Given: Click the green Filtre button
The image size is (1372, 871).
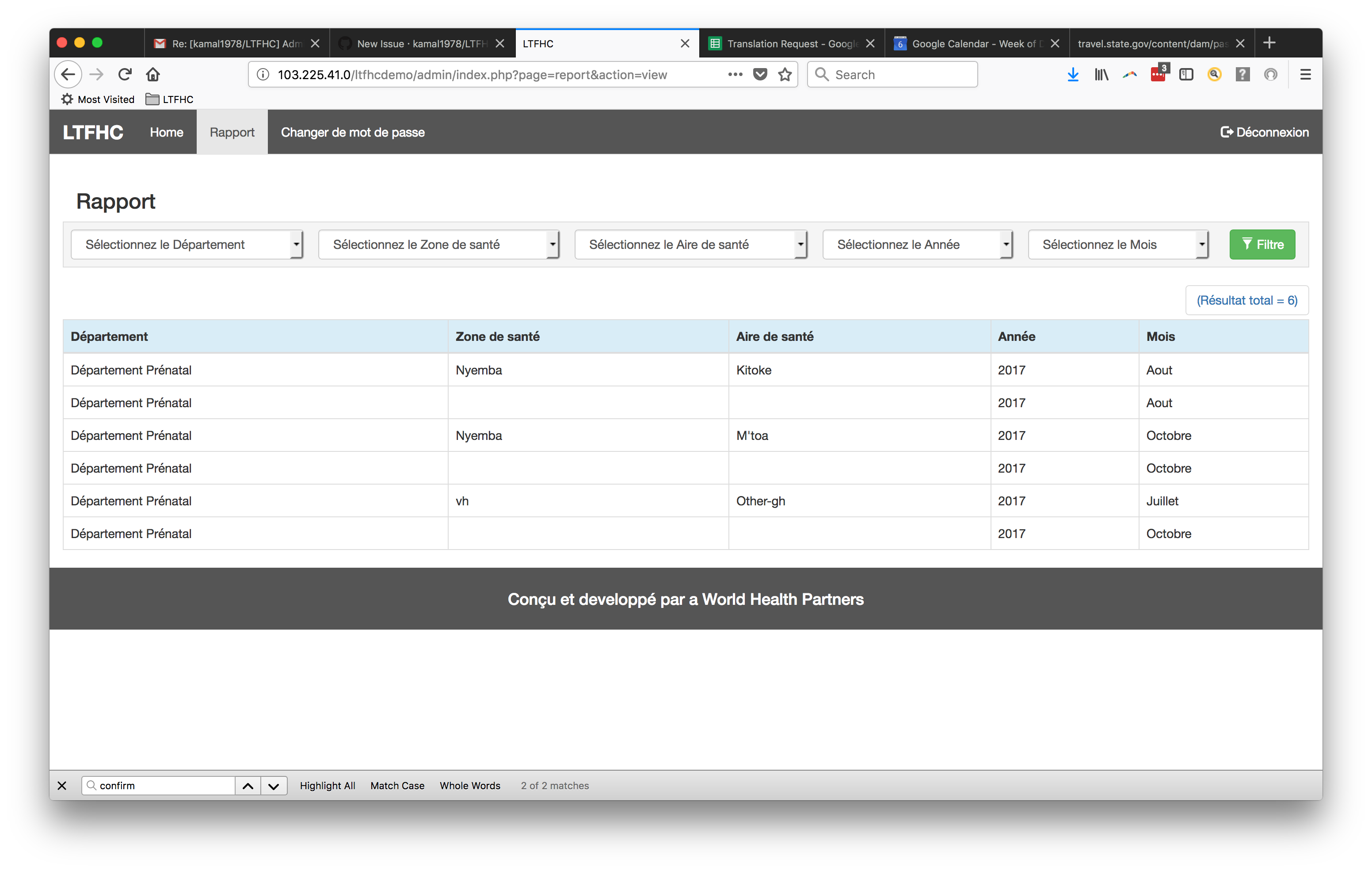Looking at the screenshot, I should pyautogui.click(x=1262, y=244).
